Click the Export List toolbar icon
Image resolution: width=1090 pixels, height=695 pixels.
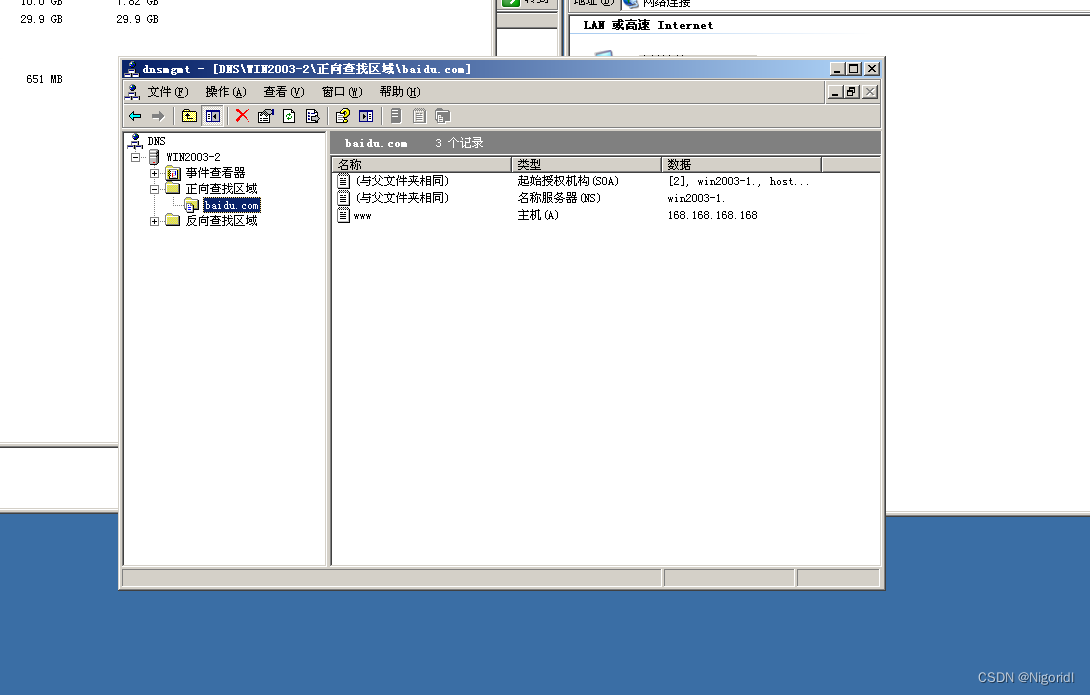click(313, 116)
